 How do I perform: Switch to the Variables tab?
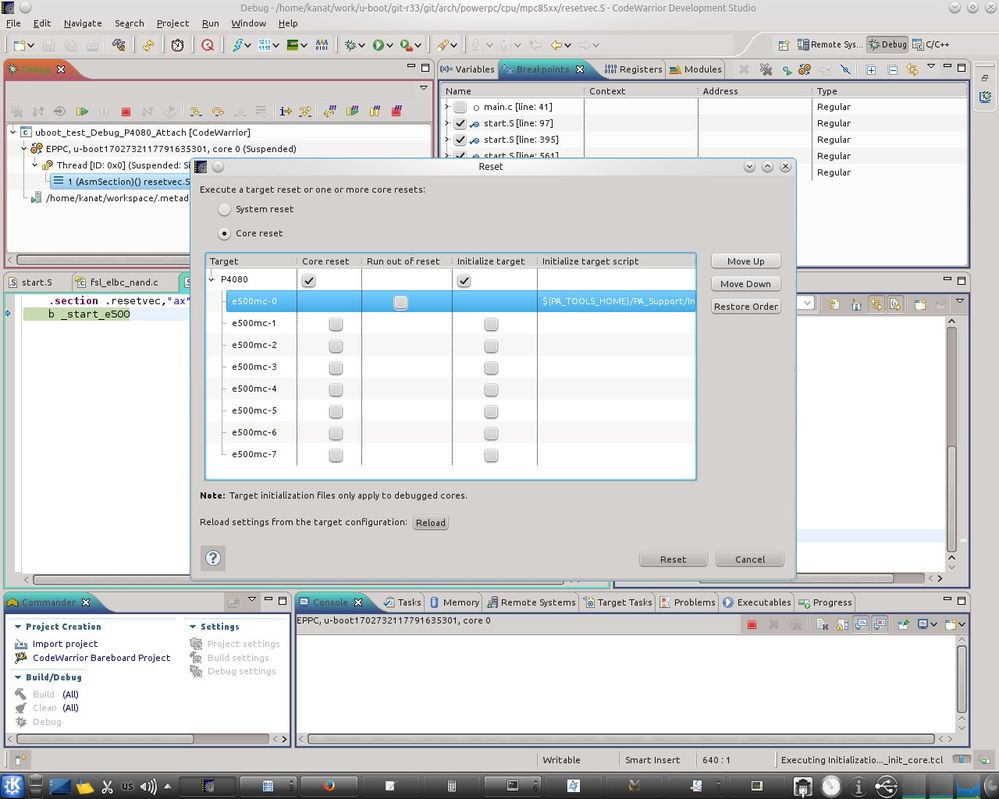click(468, 69)
